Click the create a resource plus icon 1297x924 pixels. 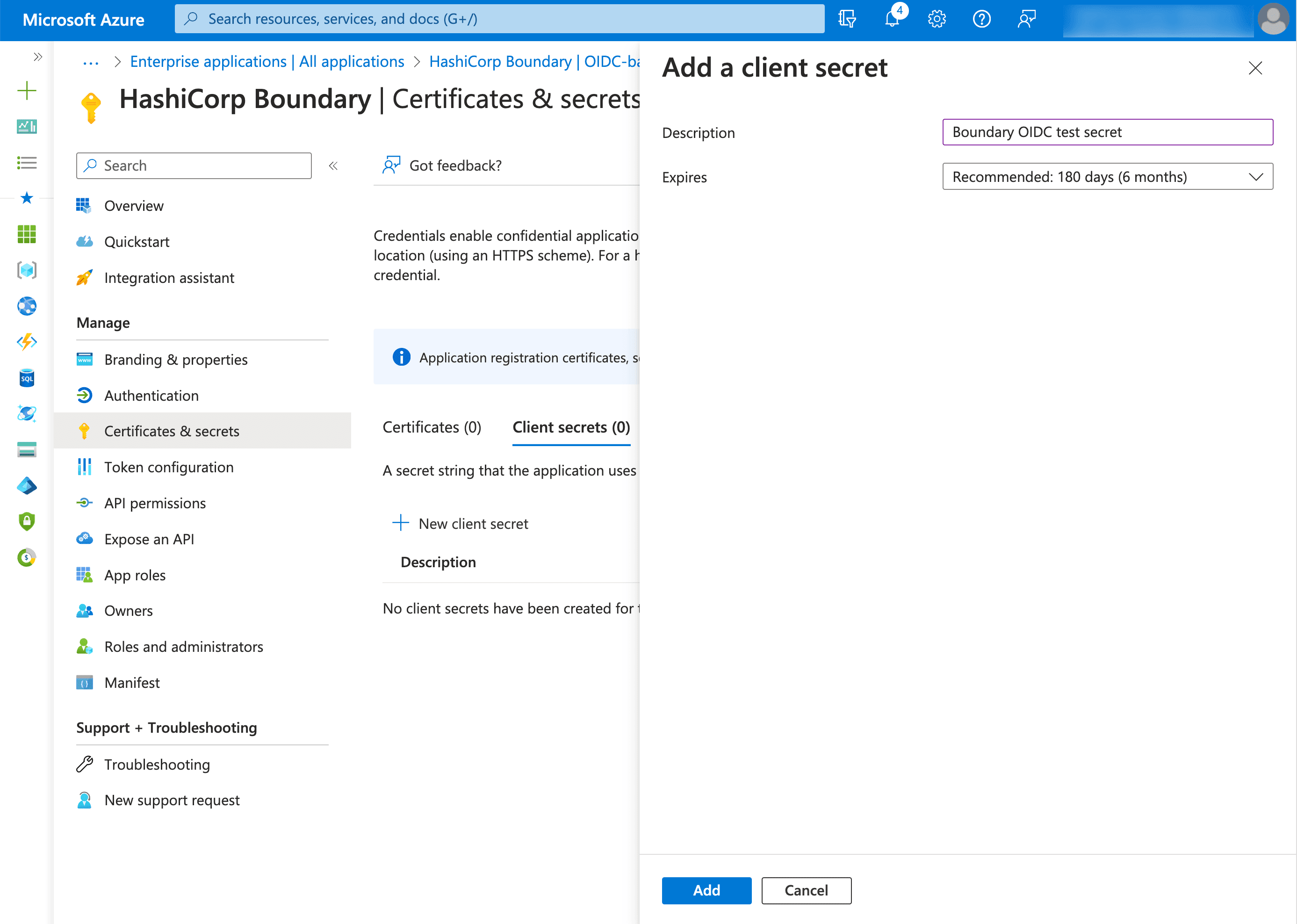coord(27,90)
